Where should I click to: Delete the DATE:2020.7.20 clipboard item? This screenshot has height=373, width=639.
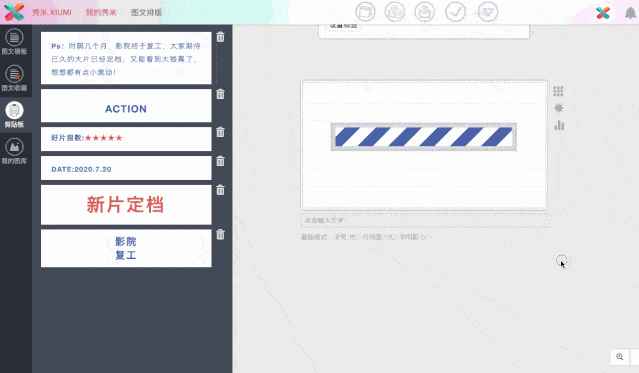[220, 161]
